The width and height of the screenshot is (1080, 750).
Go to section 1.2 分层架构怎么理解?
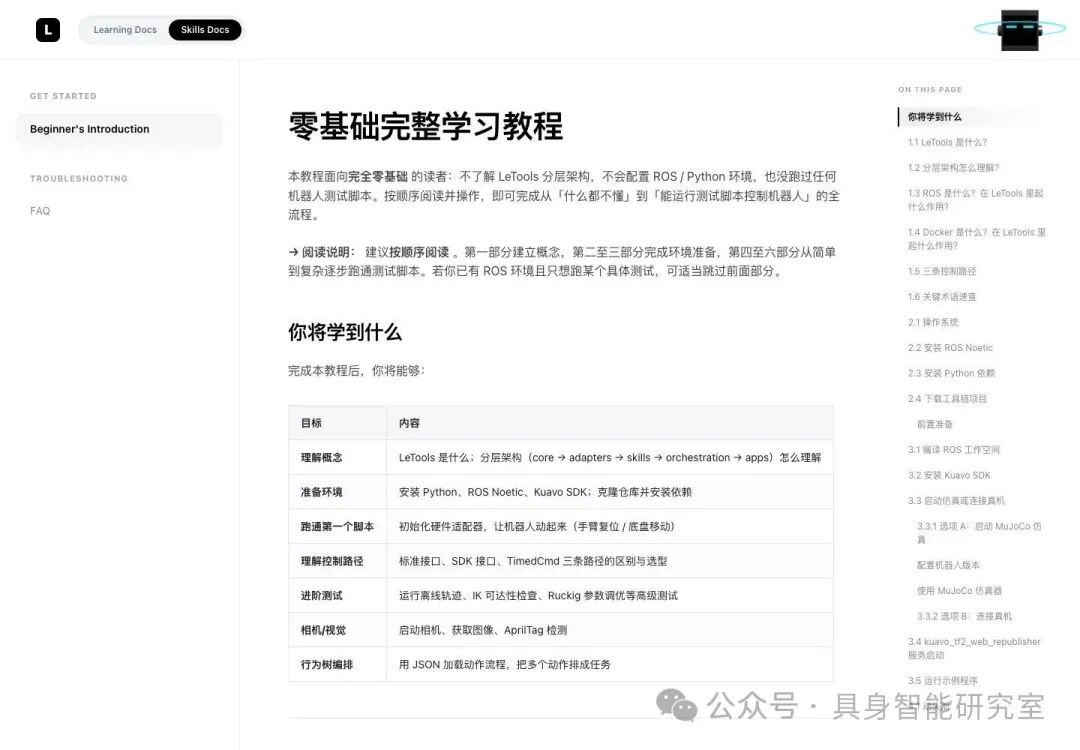pos(953,168)
